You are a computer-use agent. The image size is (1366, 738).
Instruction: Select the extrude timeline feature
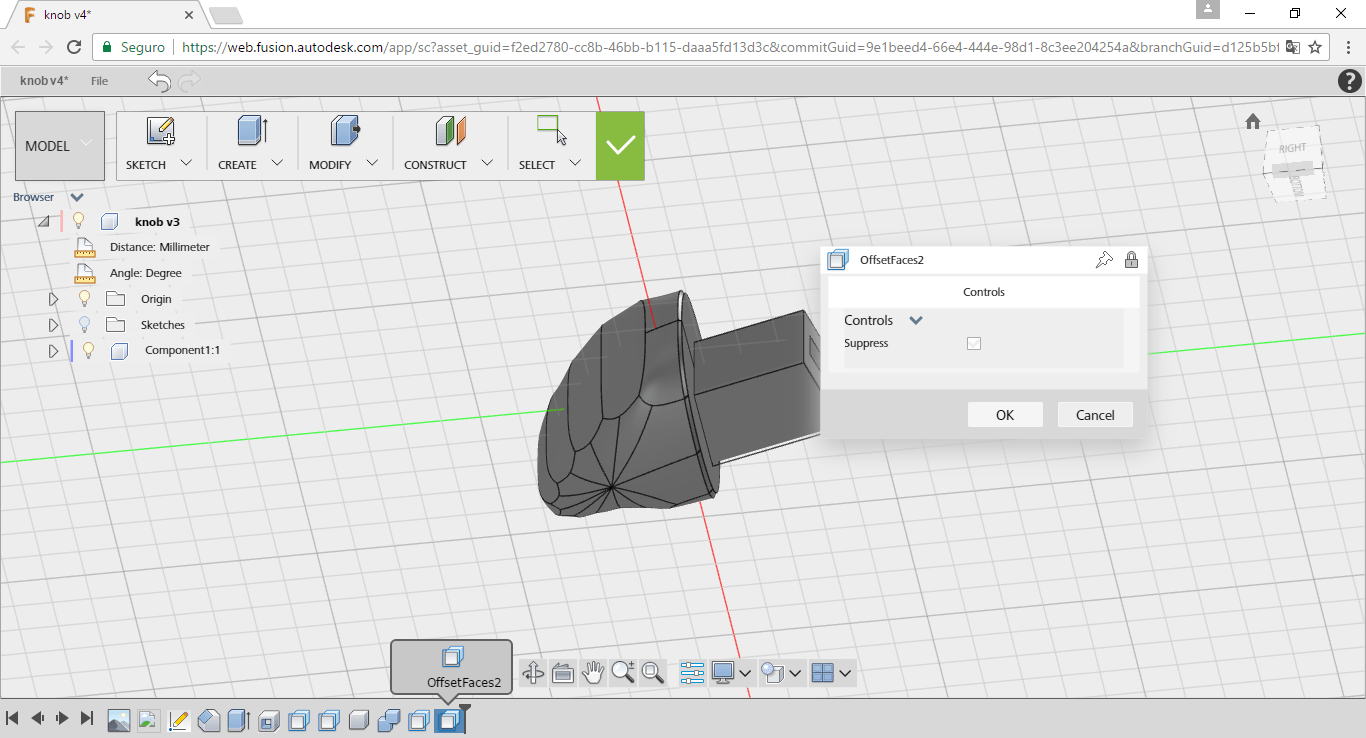pyautogui.click(x=238, y=720)
